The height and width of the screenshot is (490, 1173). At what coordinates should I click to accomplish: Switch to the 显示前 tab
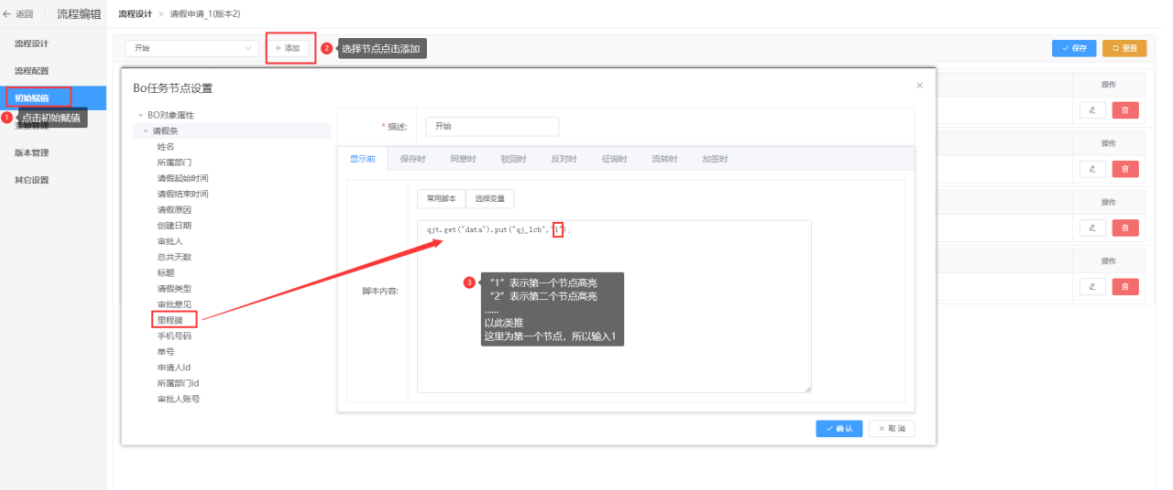(x=362, y=159)
